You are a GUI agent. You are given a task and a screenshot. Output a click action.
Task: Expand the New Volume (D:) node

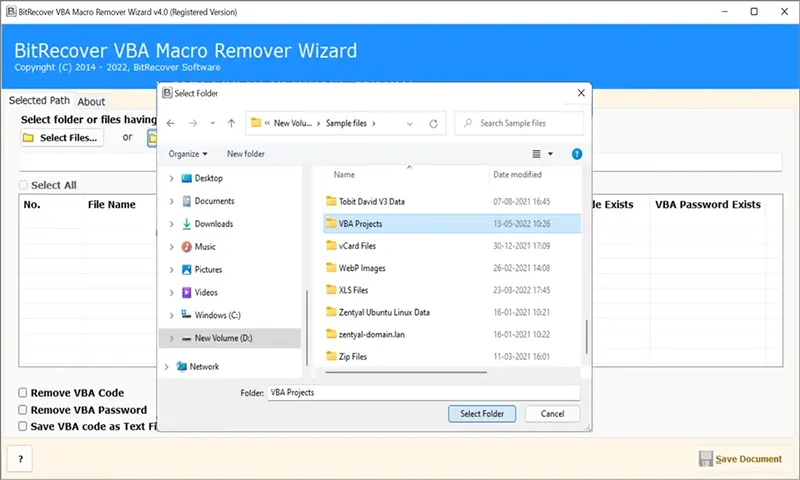pos(171,338)
